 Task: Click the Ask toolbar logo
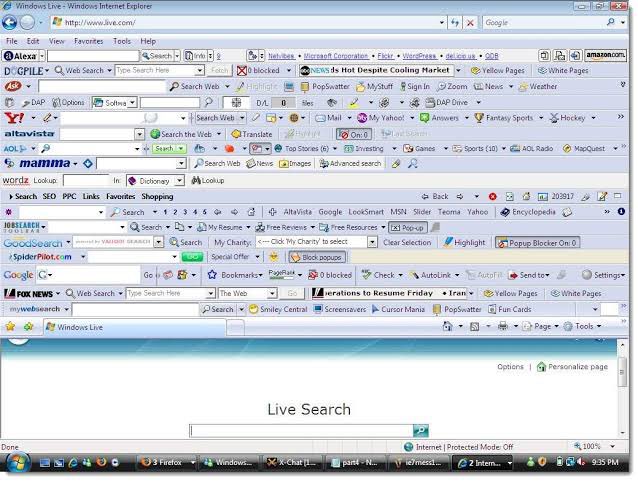click(x=13, y=86)
